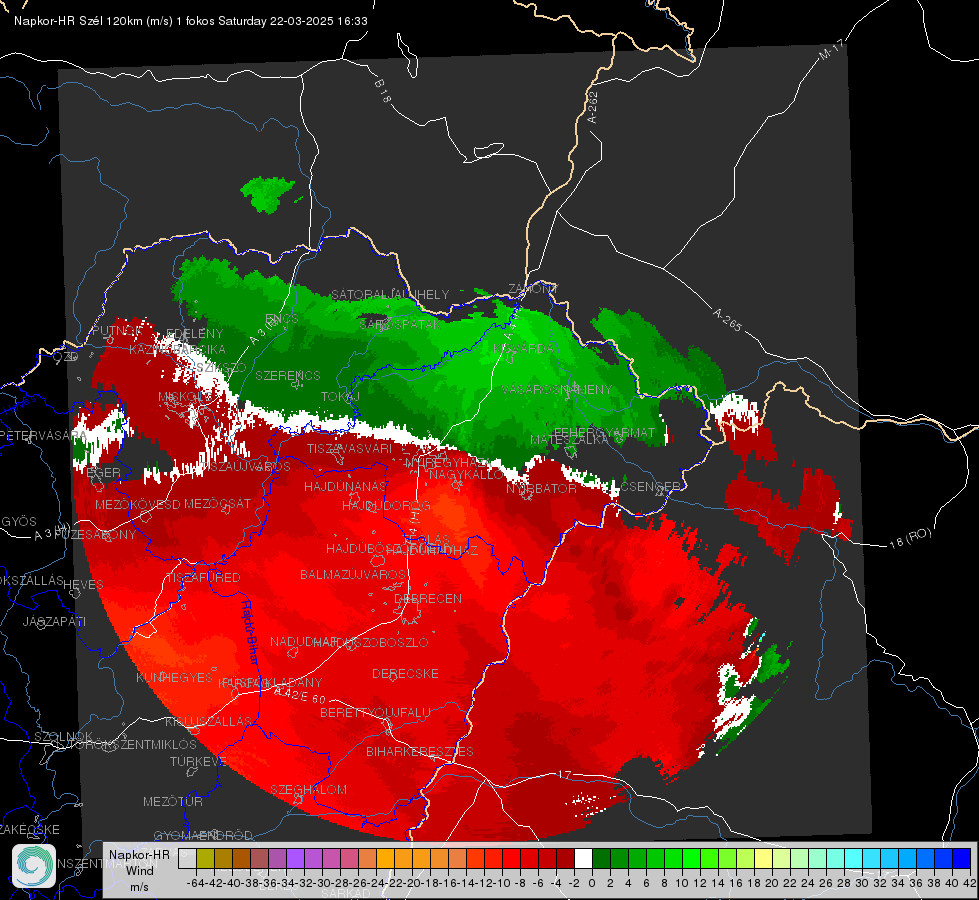Select the TOKAJ label
This screenshot has height=900, width=979.
[x=340, y=397]
